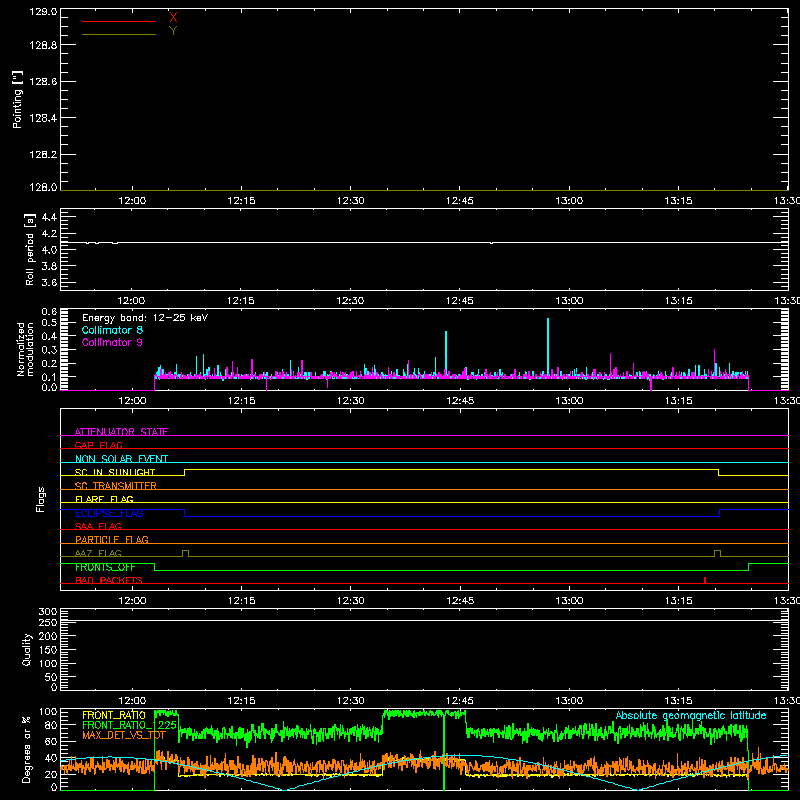Click the 'Degrees or %' axis title

(x=27, y=749)
